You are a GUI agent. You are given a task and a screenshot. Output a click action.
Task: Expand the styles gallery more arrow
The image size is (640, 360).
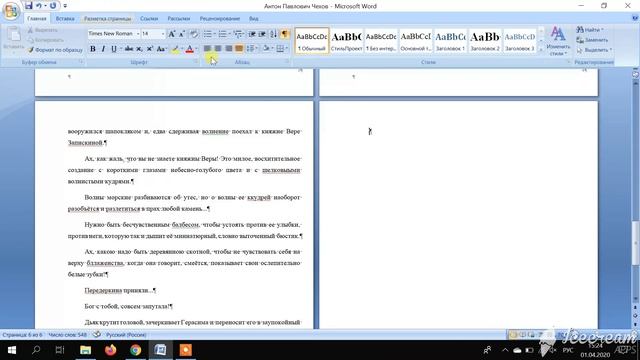click(x=541, y=49)
